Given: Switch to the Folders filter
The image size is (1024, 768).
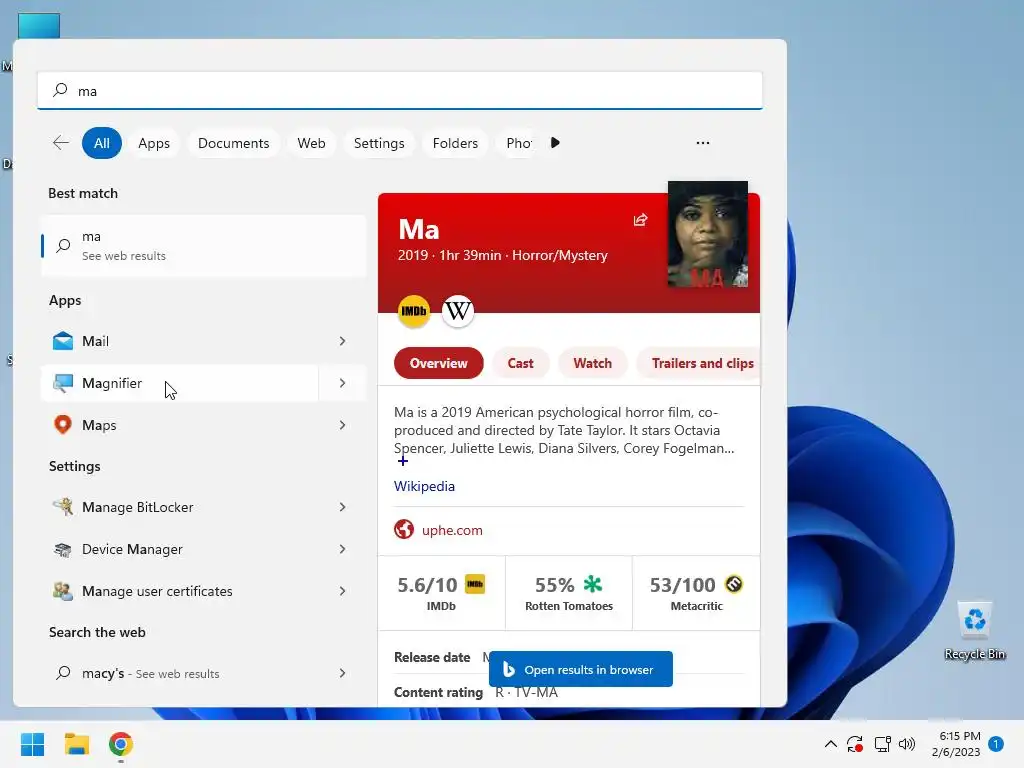Looking at the screenshot, I should point(455,143).
